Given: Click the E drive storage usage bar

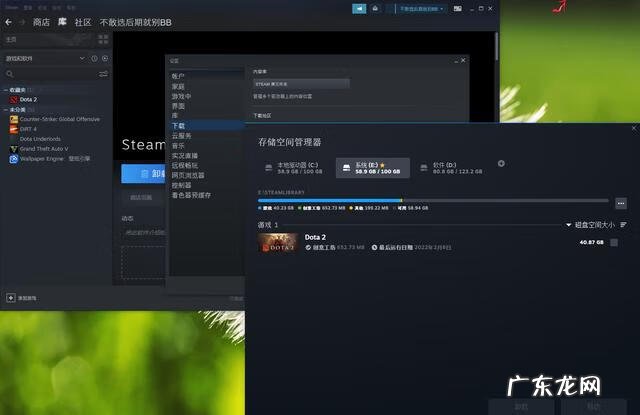Looking at the screenshot, I should click(433, 200).
